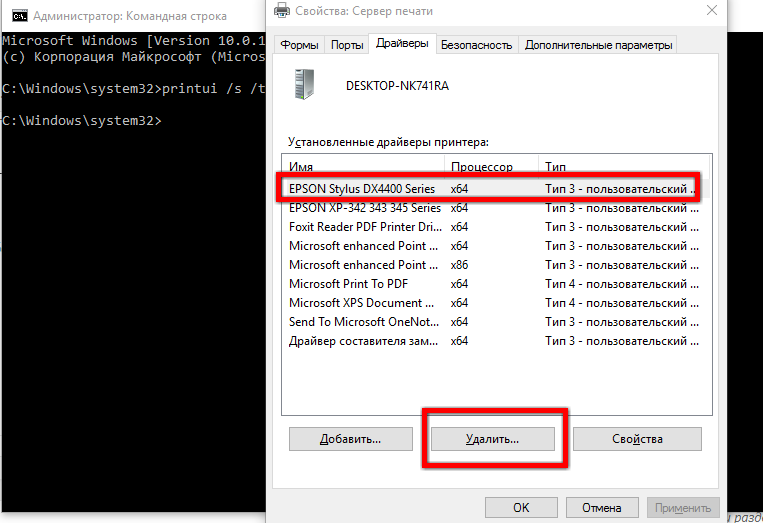
Task: Open the Драйверы tab
Action: 402,43
